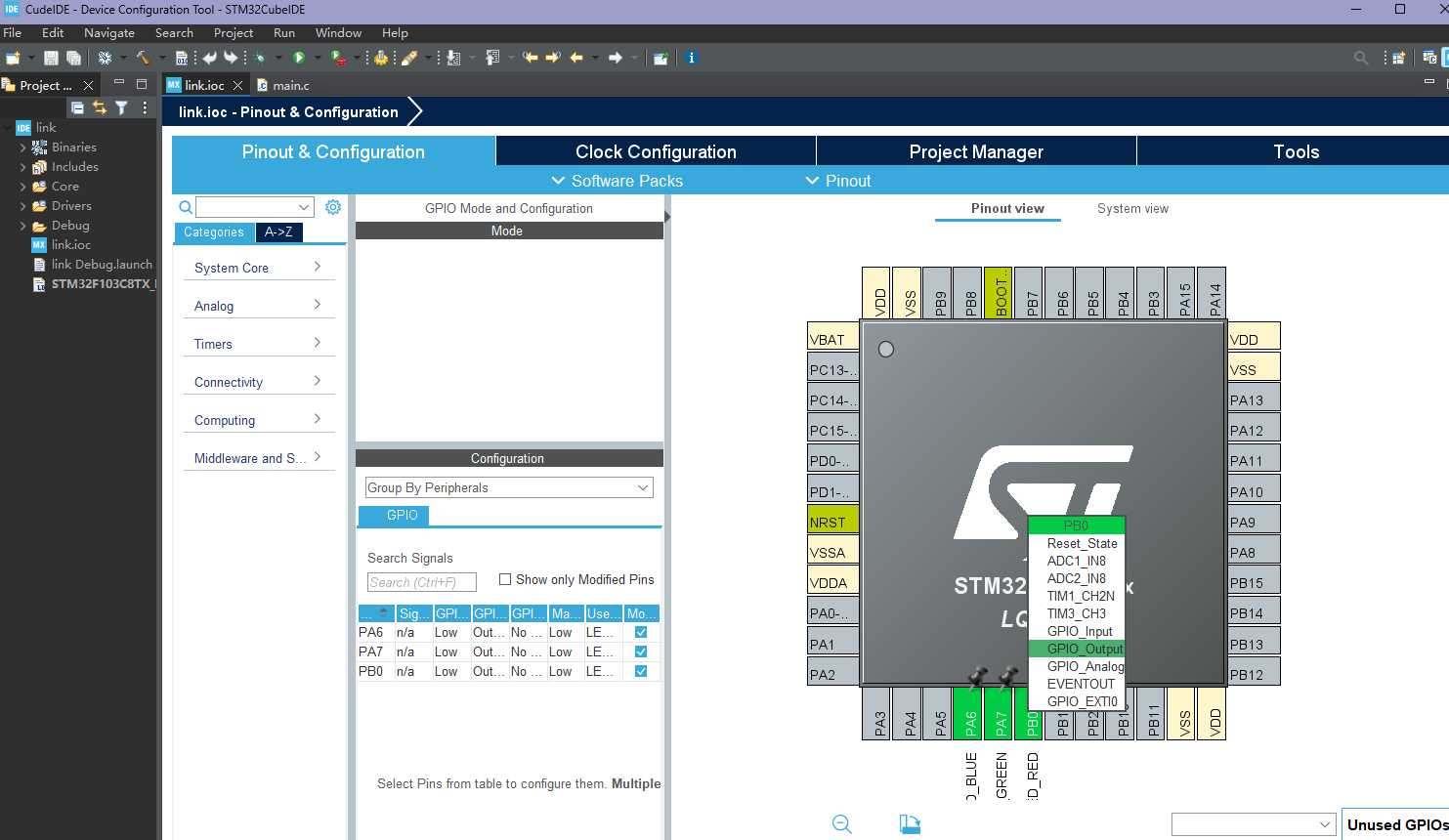Open the Group By Peripherals dropdown
The width and height of the screenshot is (1449, 840).
(509, 487)
